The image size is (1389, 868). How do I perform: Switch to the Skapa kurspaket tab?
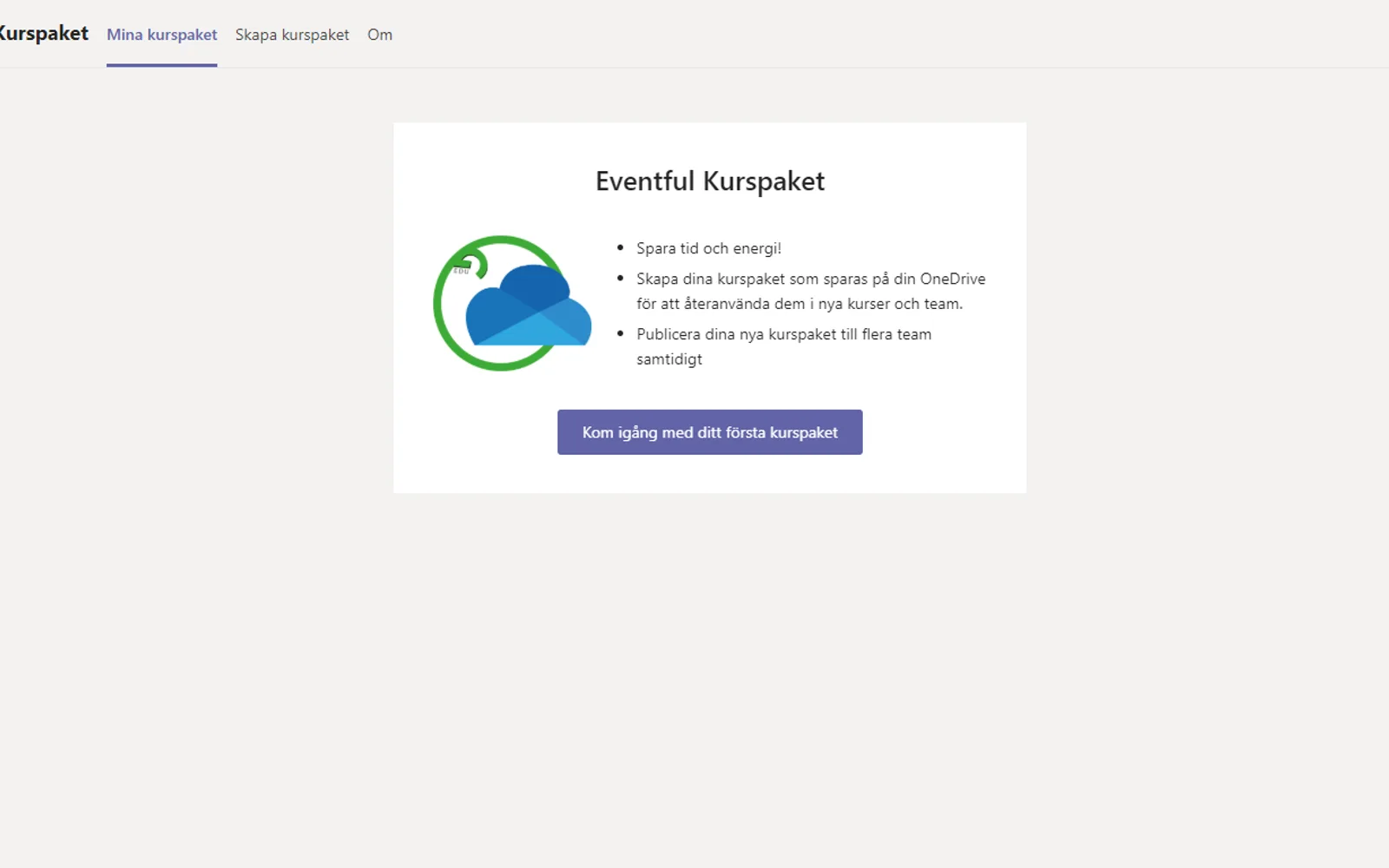[292, 35]
